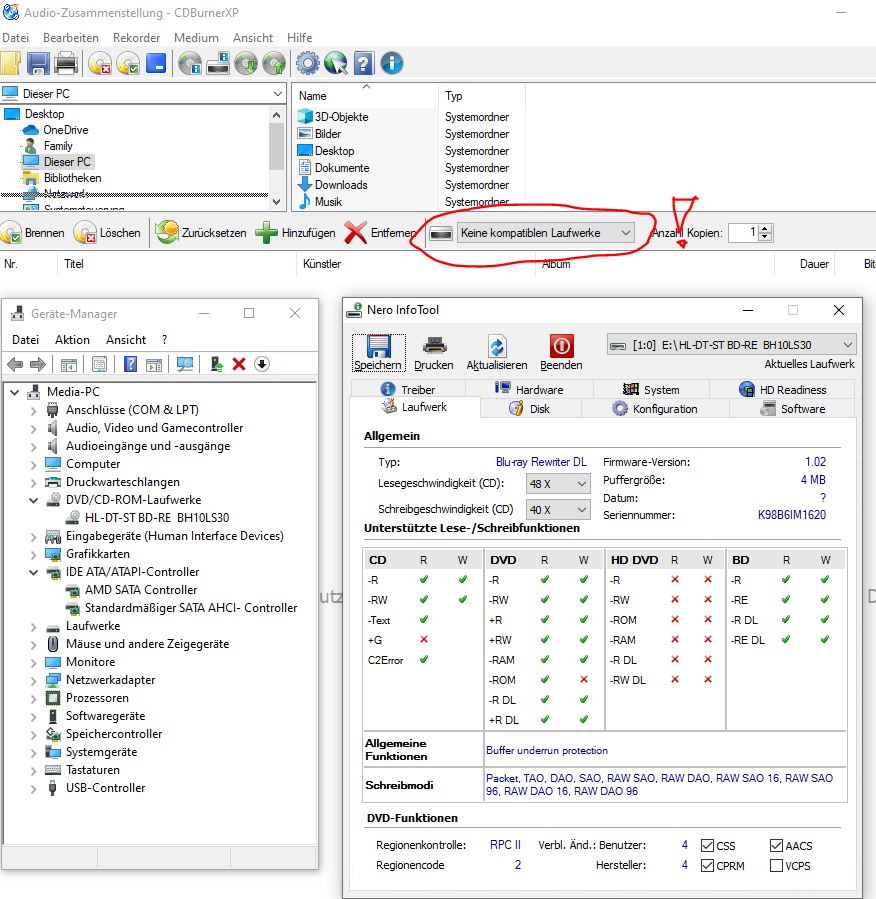Click the Print icon in CDBurnerXP toolbar
This screenshot has width=876, height=899.
[x=66, y=64]
